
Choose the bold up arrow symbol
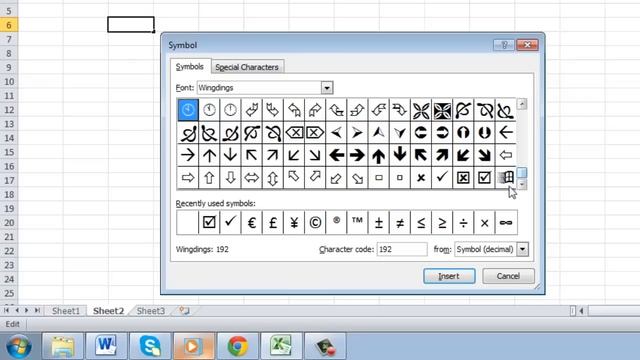pos(379,155)
